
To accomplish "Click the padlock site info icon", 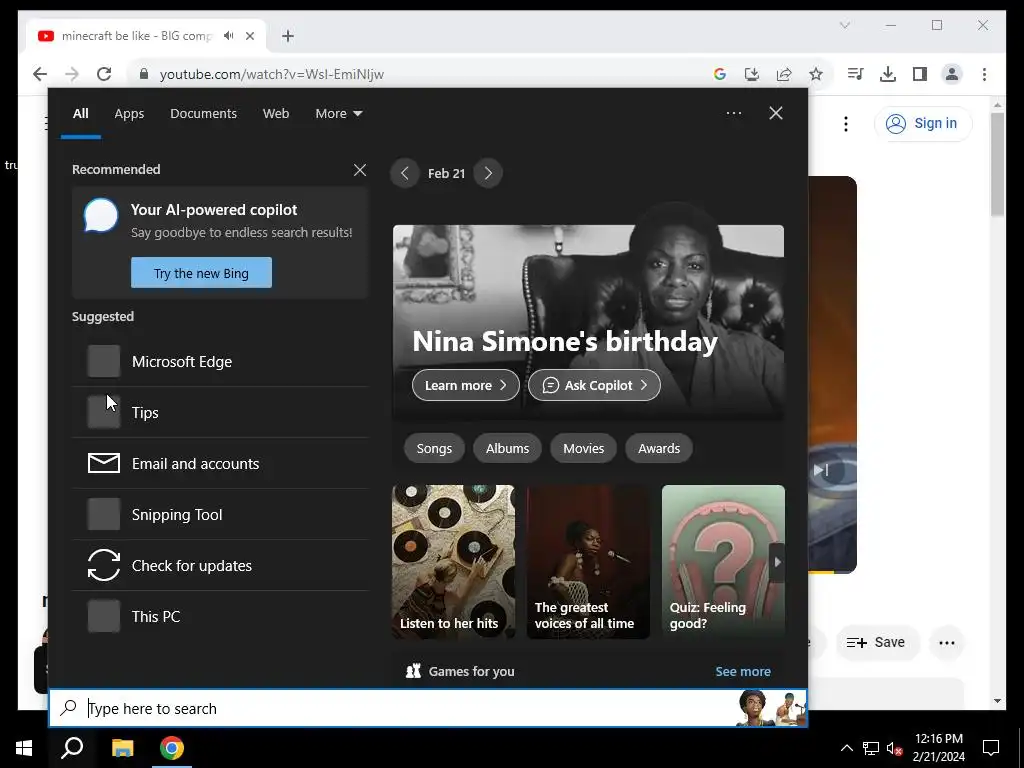I will pos(144,74).
